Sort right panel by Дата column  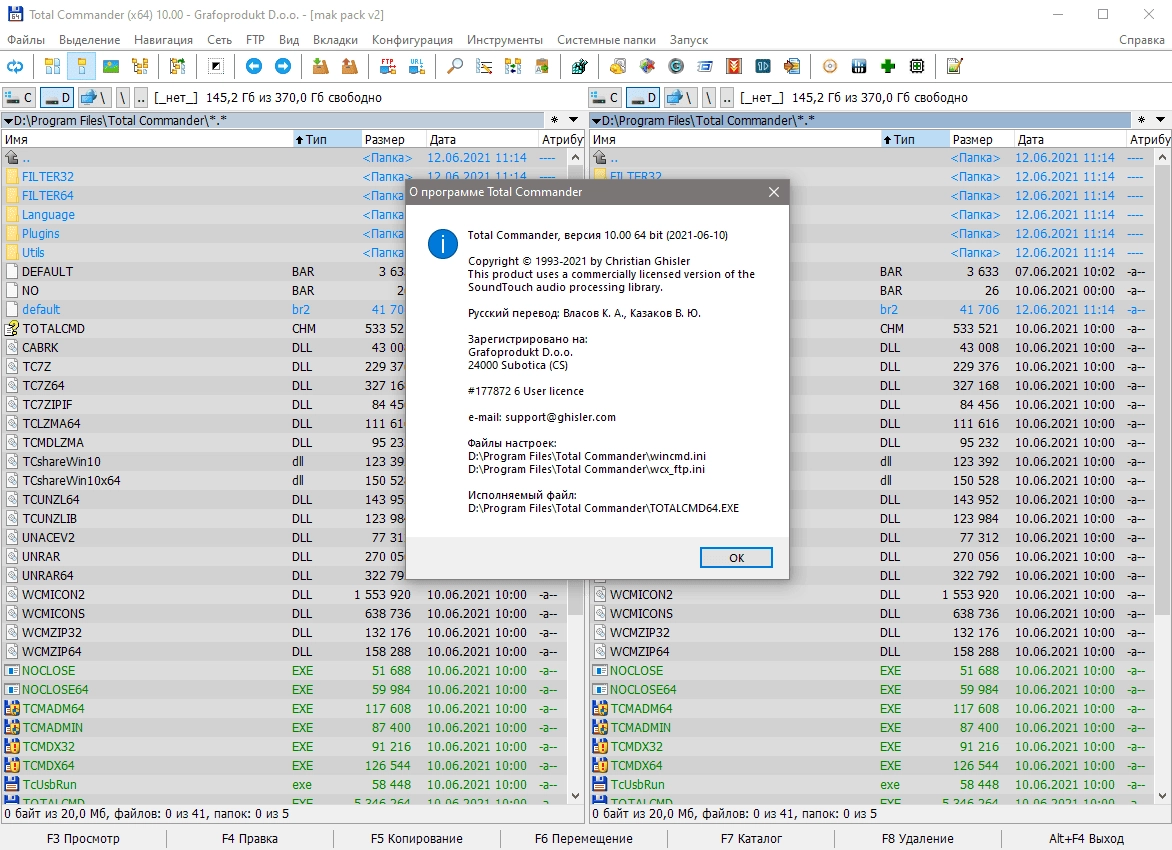(1069, 139)
